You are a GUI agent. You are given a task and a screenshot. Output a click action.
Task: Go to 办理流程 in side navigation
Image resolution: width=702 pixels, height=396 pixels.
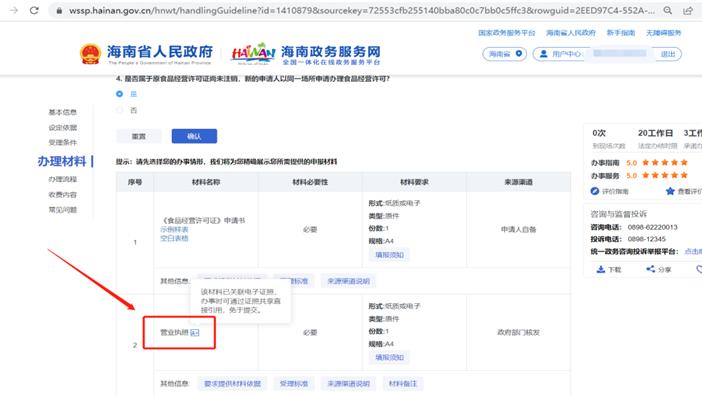63,179
